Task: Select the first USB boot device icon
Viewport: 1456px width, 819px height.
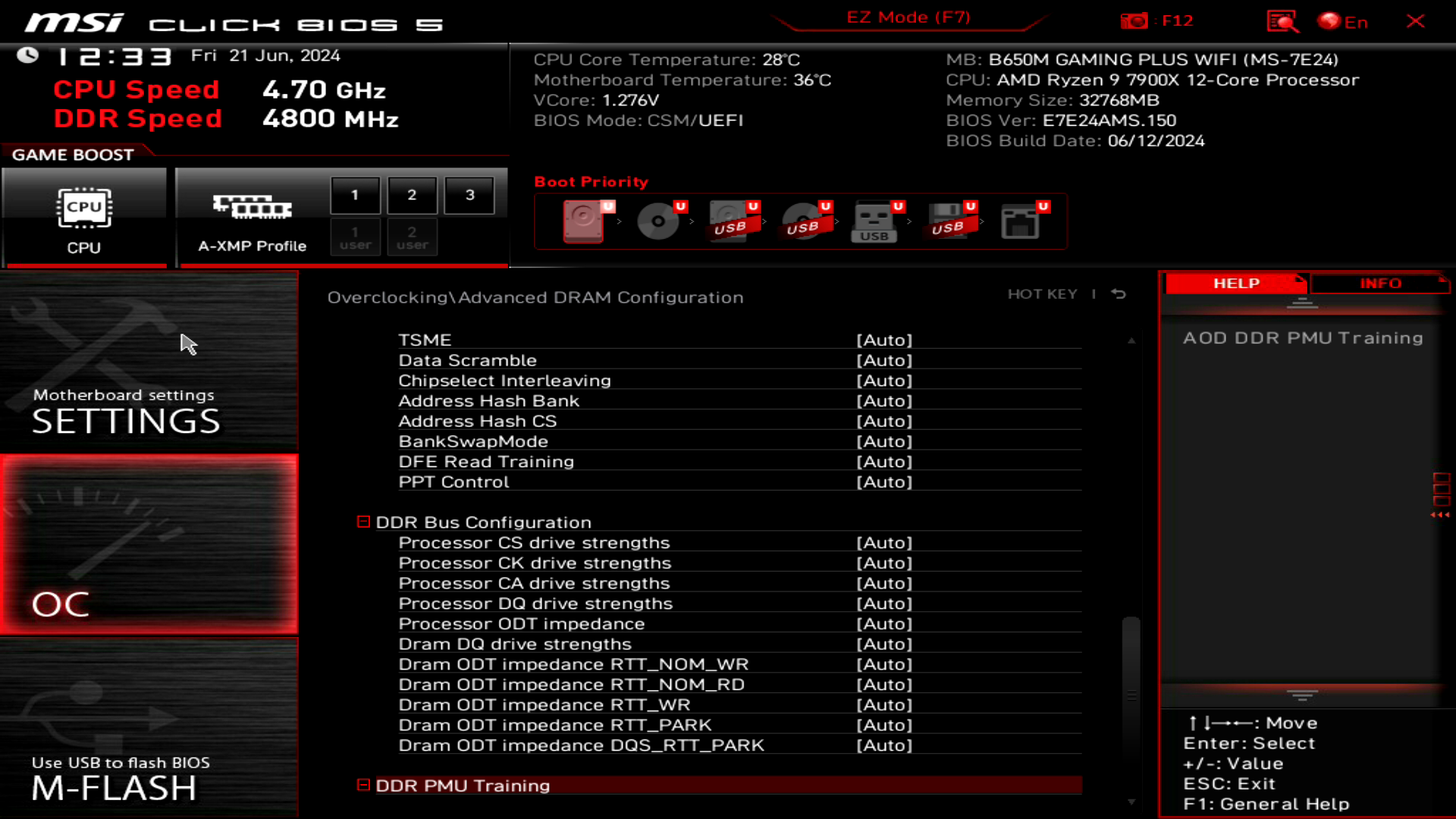Action: (x=730, y=221)
